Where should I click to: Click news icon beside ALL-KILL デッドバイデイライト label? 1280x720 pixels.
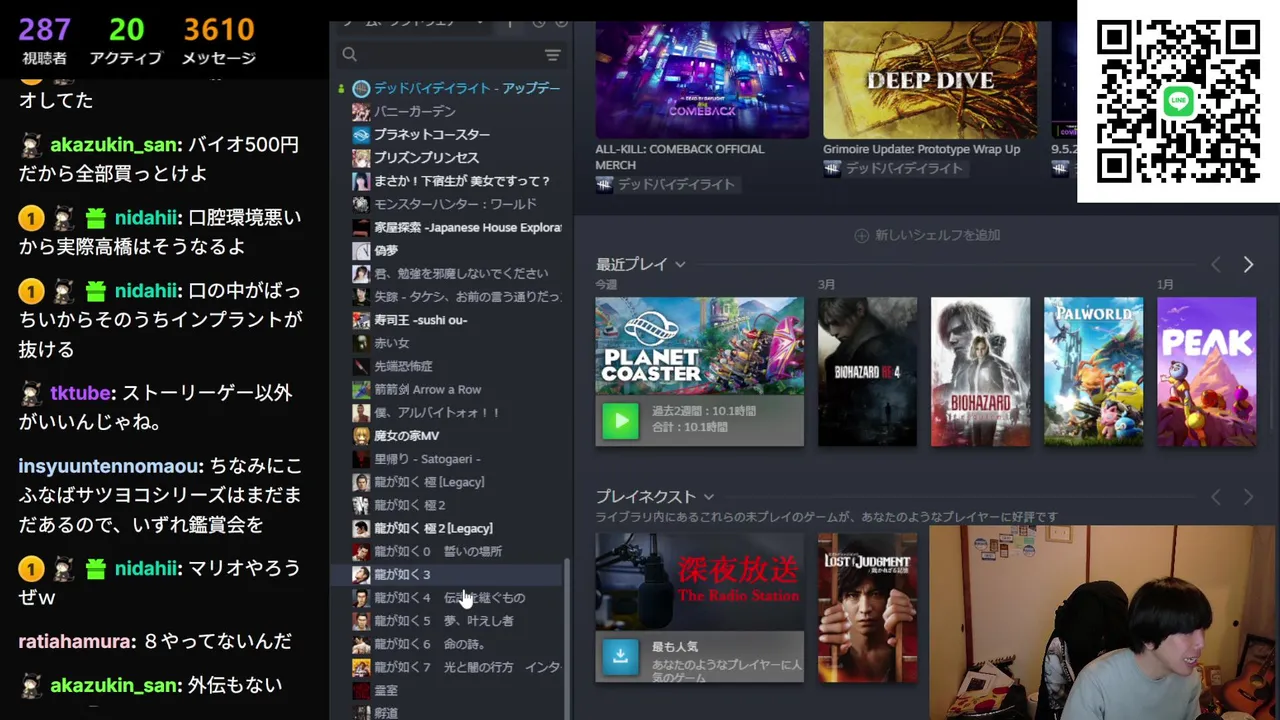pos(604,184)
